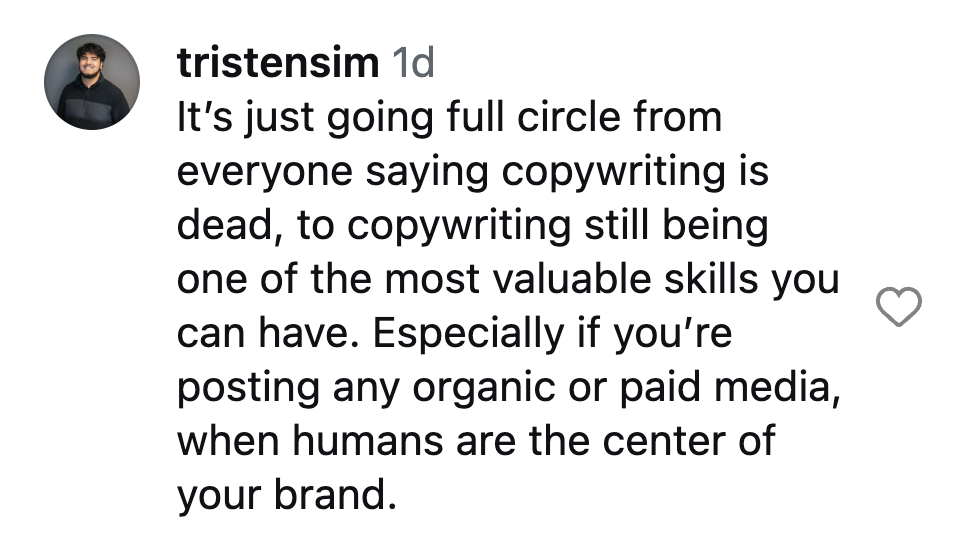The image size is (970, 538).
Task: Visit the tristensim username link
Action: pos(278,62)
